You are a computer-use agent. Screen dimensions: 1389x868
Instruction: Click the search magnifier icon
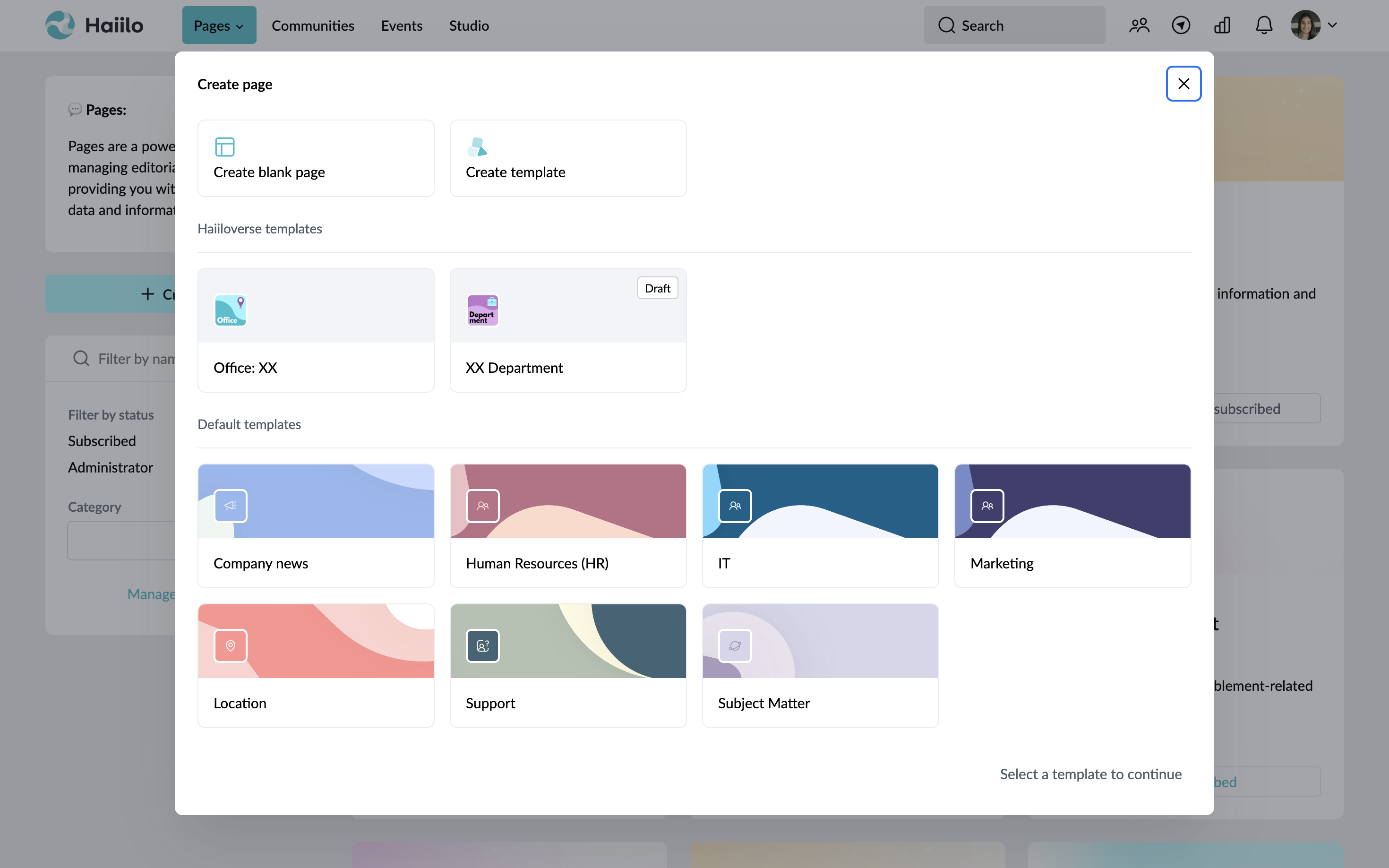[x=947, y=25]
